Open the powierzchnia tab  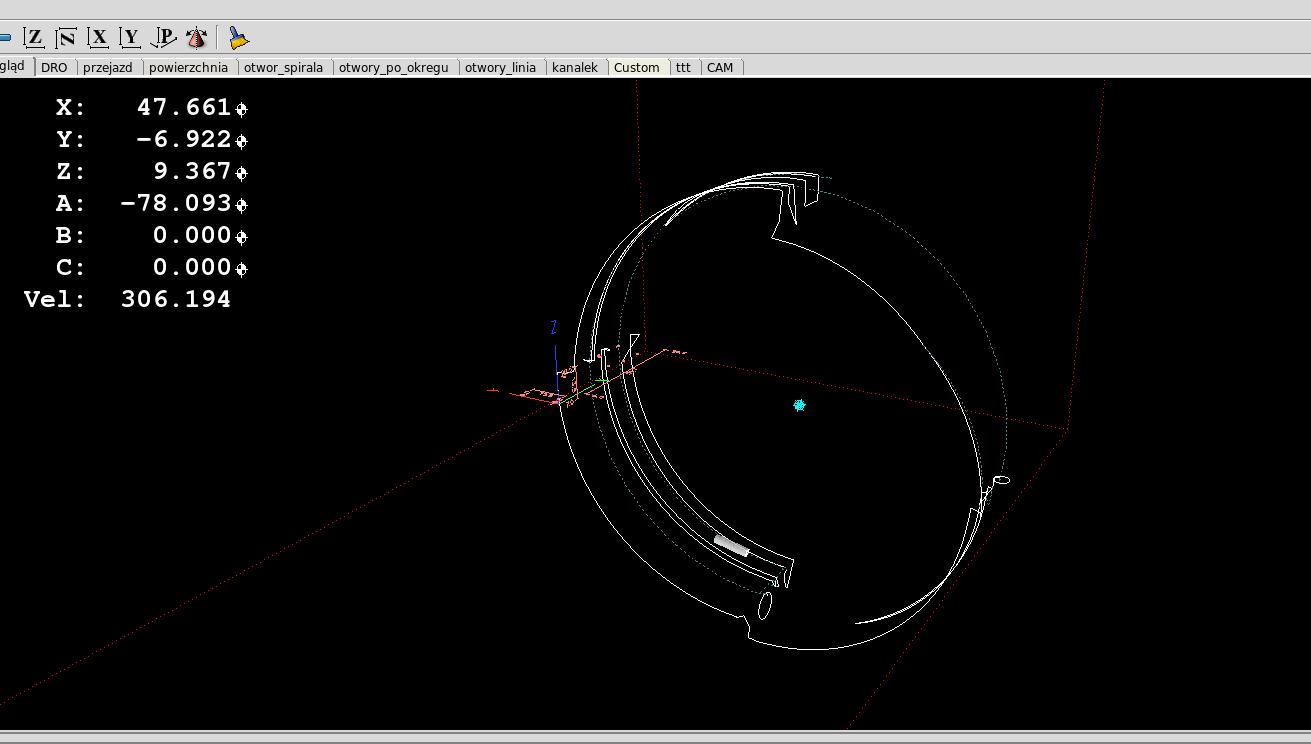click(190, 67)
